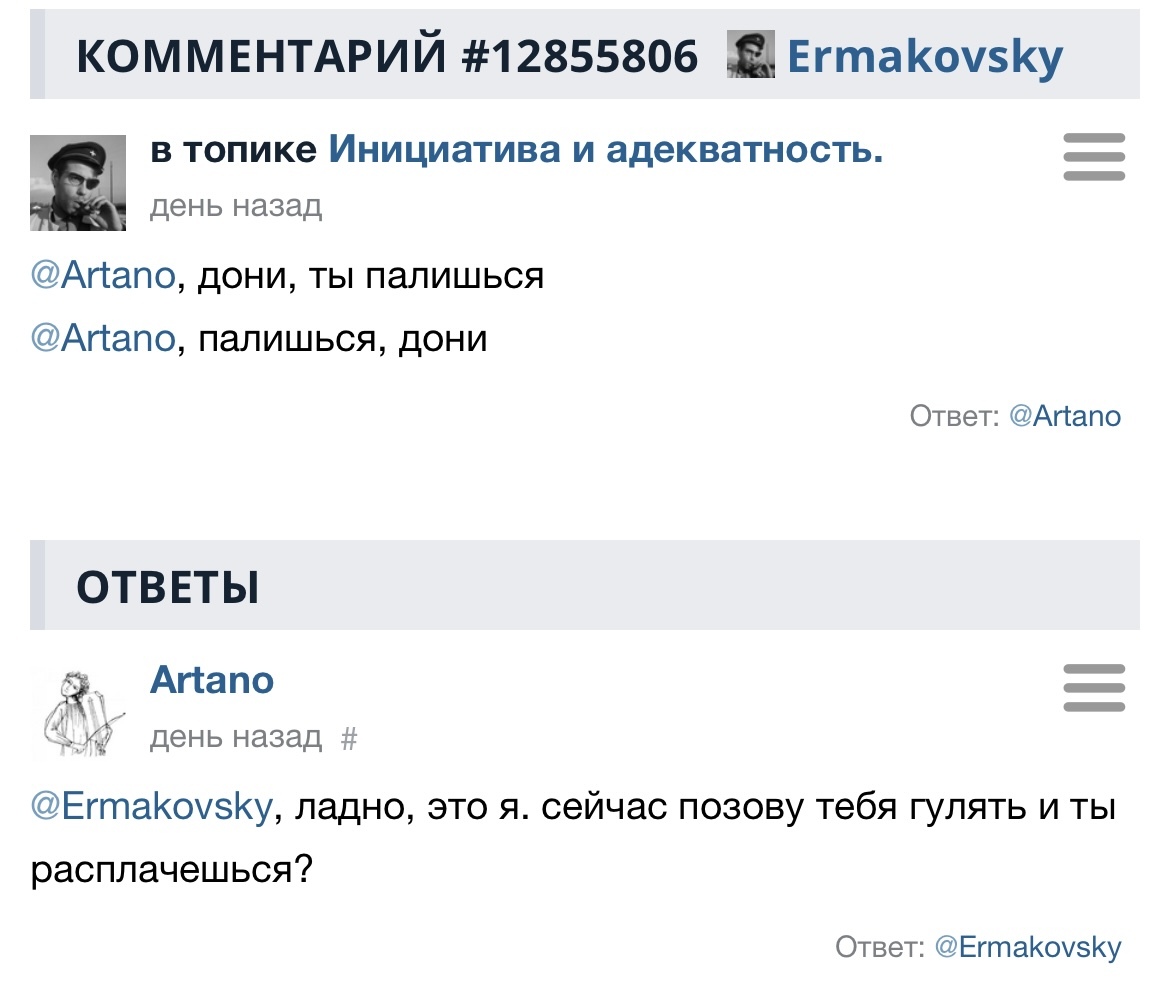This screenshot has height=988, width=1170.
Task: Click Ermakovsky's large profile photo thumbnail
Action: coord(78,183)
